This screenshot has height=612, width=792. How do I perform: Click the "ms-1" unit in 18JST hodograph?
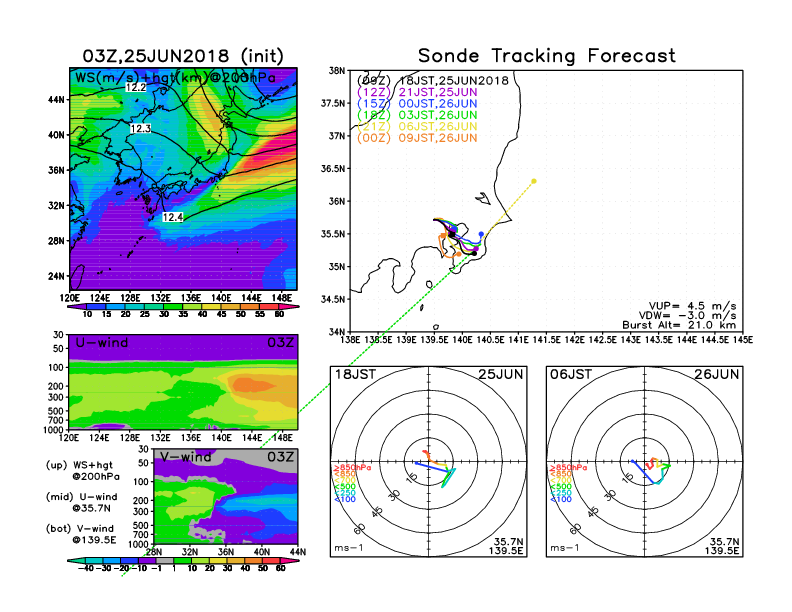pos(349,548)
